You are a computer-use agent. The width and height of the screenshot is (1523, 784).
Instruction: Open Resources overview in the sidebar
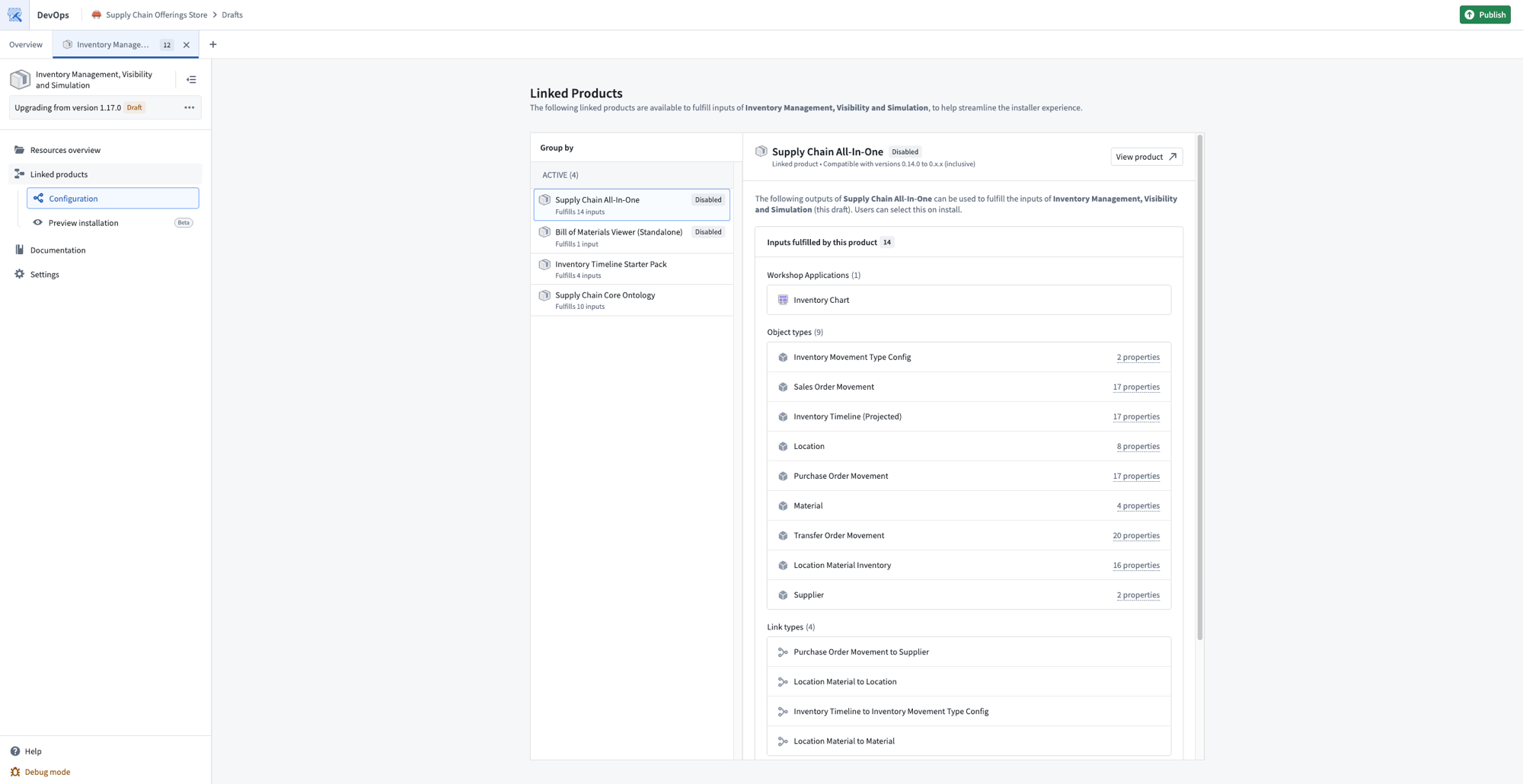[x=106, y=150]
